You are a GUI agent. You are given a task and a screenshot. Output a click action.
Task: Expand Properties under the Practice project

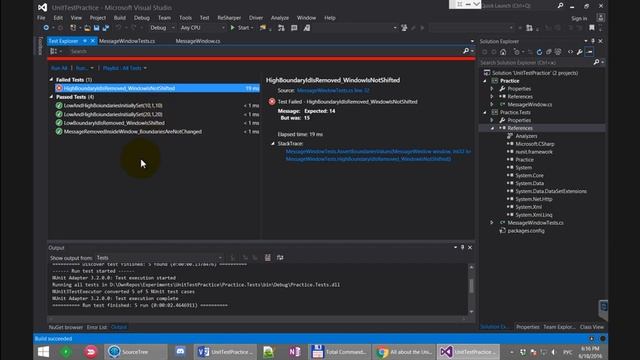[x=492, y=89]
